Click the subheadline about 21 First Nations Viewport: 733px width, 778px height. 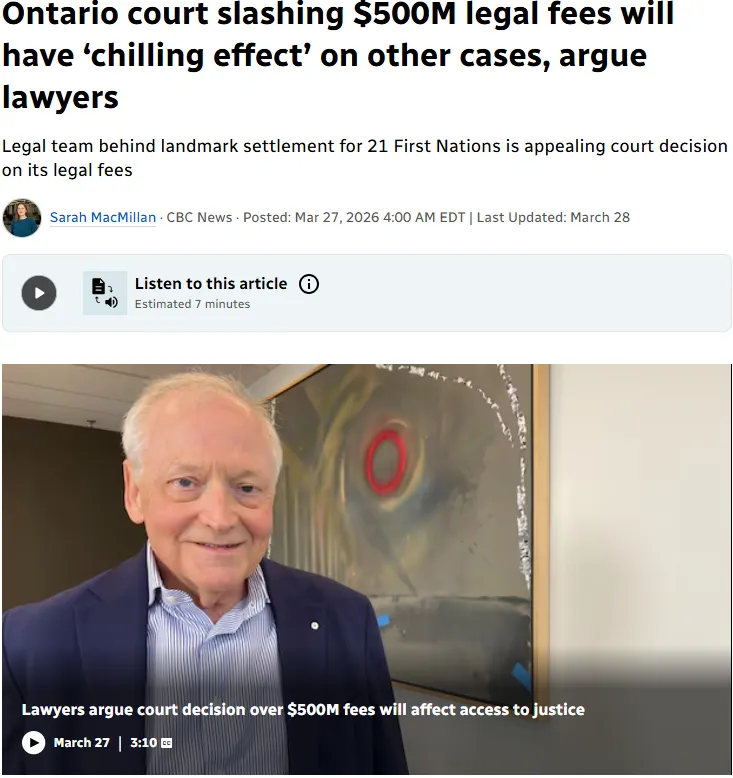point(365,158)
